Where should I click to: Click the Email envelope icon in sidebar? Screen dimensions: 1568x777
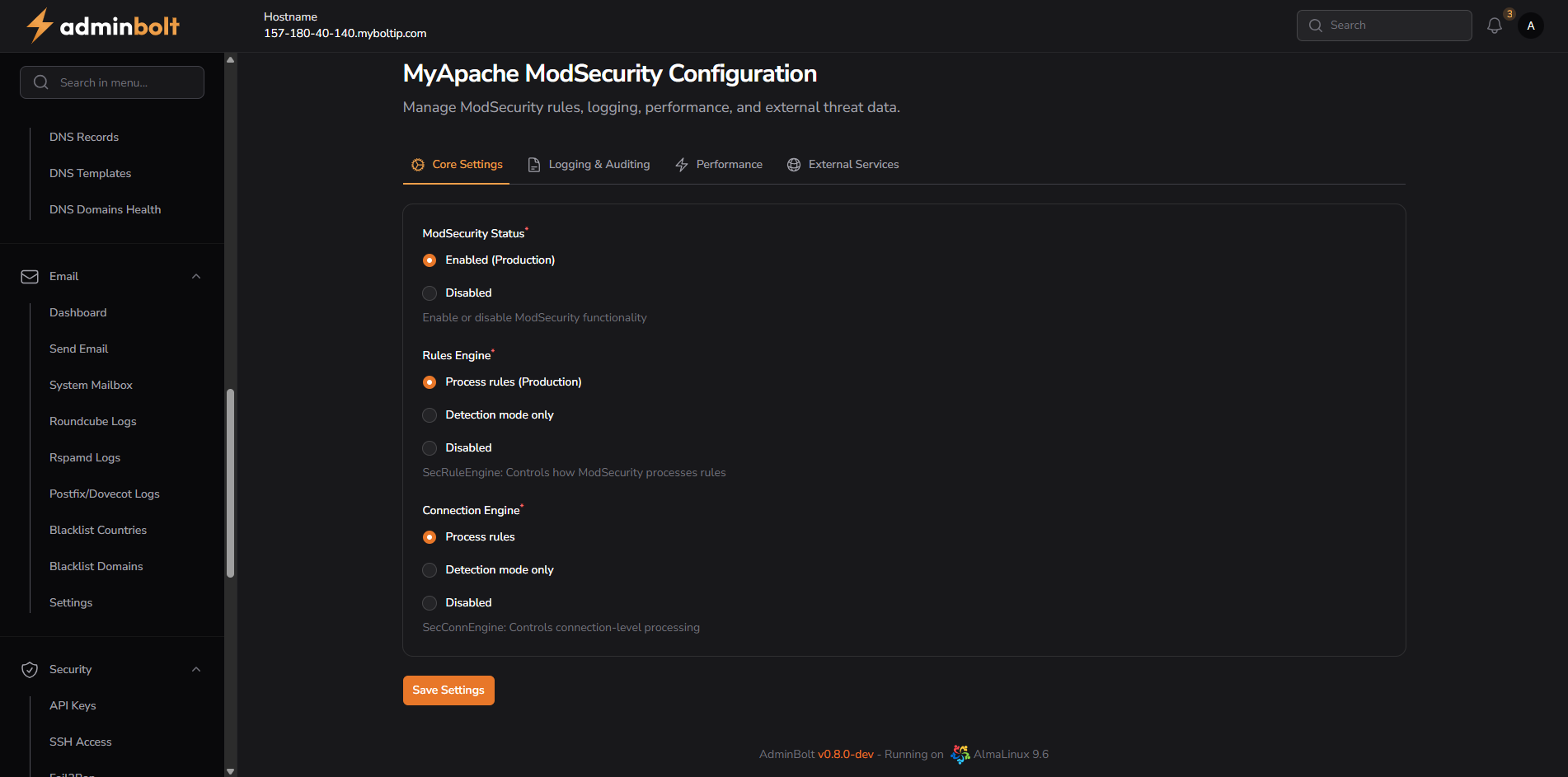30,276
